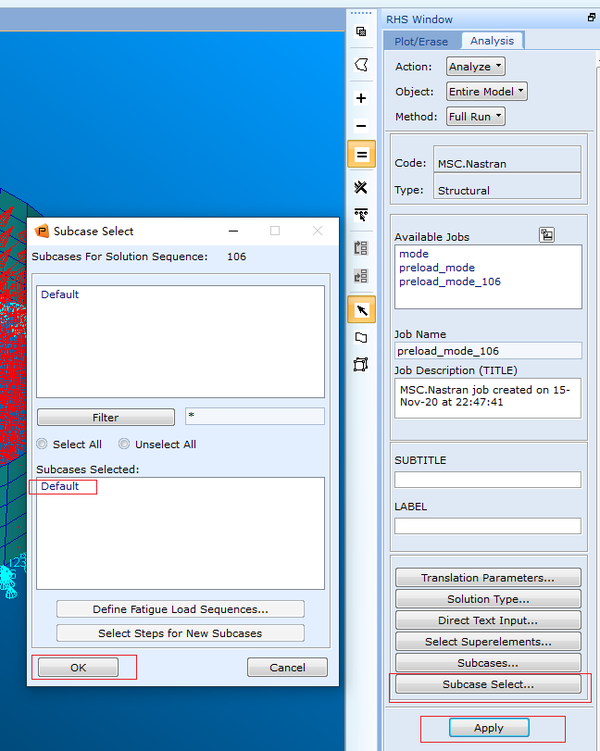Confirm Subcase Select dialog with OK
The image size is (600, 751).
coord(78,667)
